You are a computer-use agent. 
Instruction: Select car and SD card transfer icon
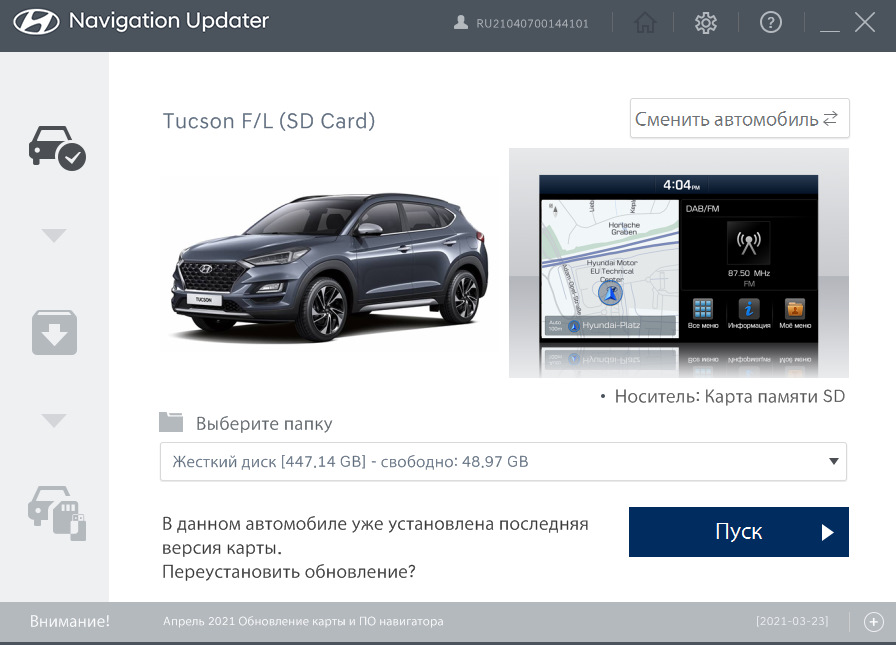pos(57,513)
